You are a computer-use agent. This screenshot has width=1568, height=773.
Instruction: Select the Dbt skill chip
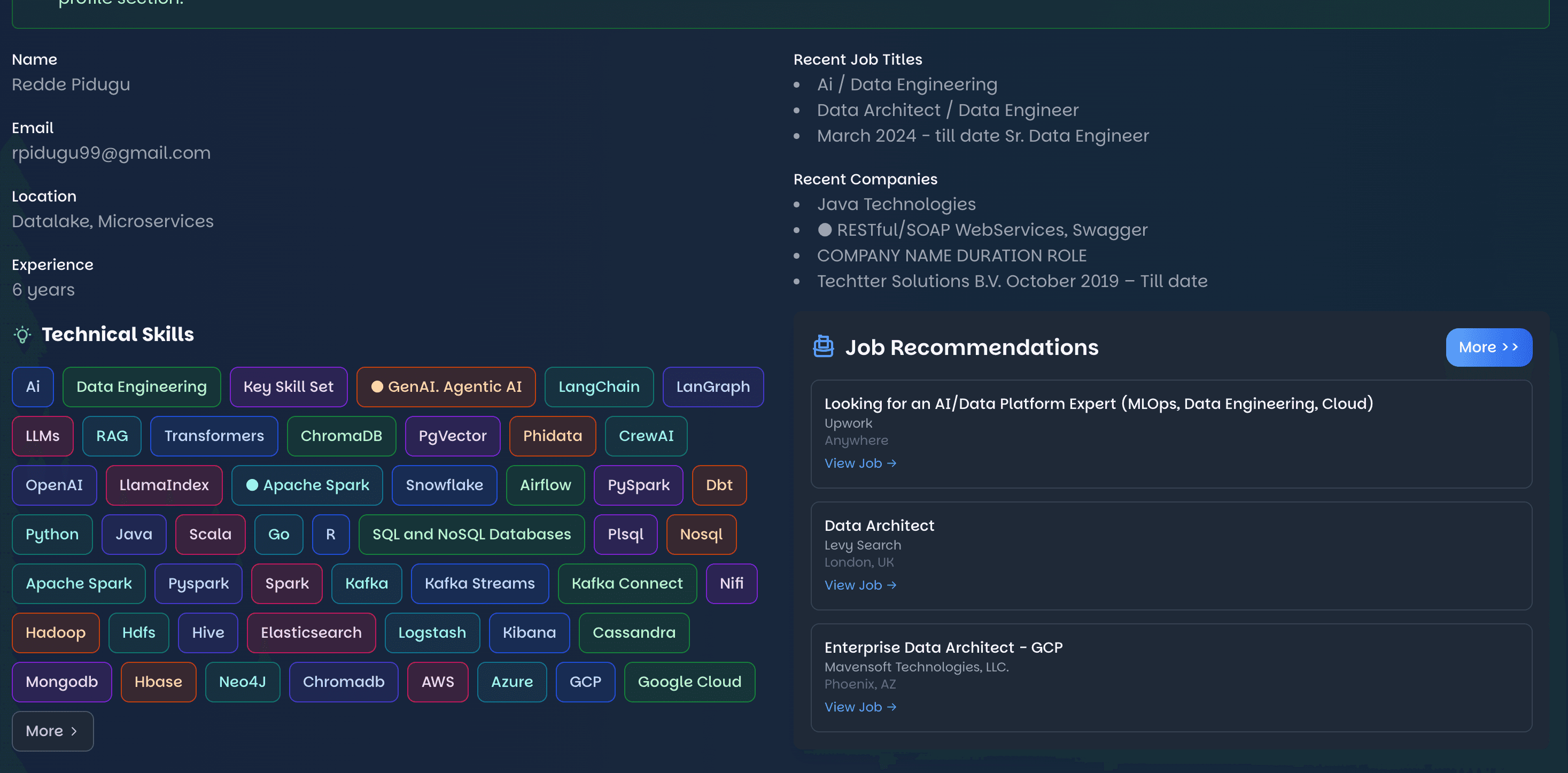(719, 485)
